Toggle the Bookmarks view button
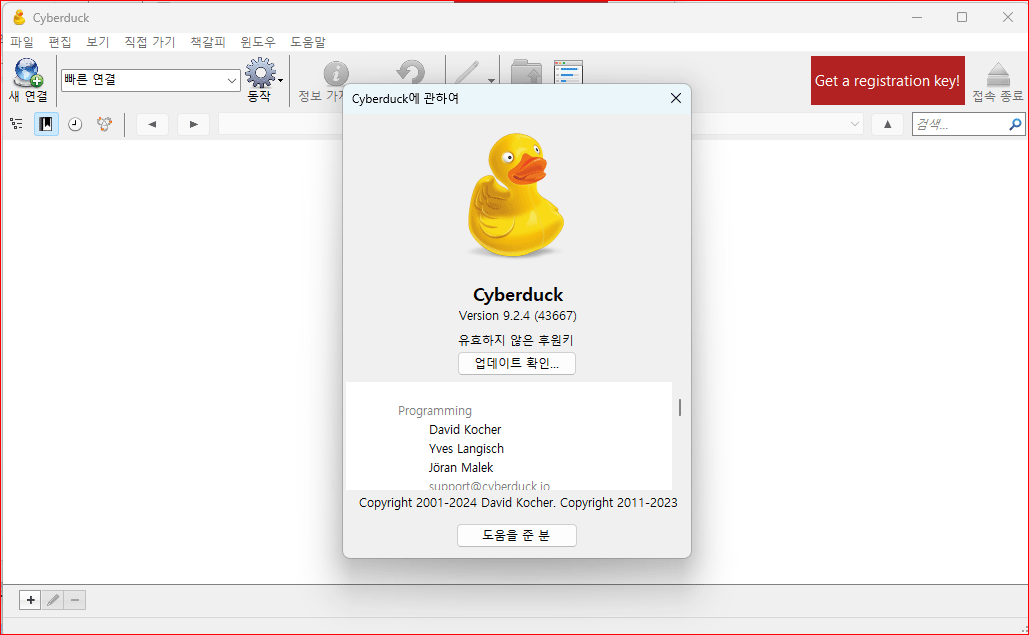This screenshot has width=1029, height=635. point(46,124)
